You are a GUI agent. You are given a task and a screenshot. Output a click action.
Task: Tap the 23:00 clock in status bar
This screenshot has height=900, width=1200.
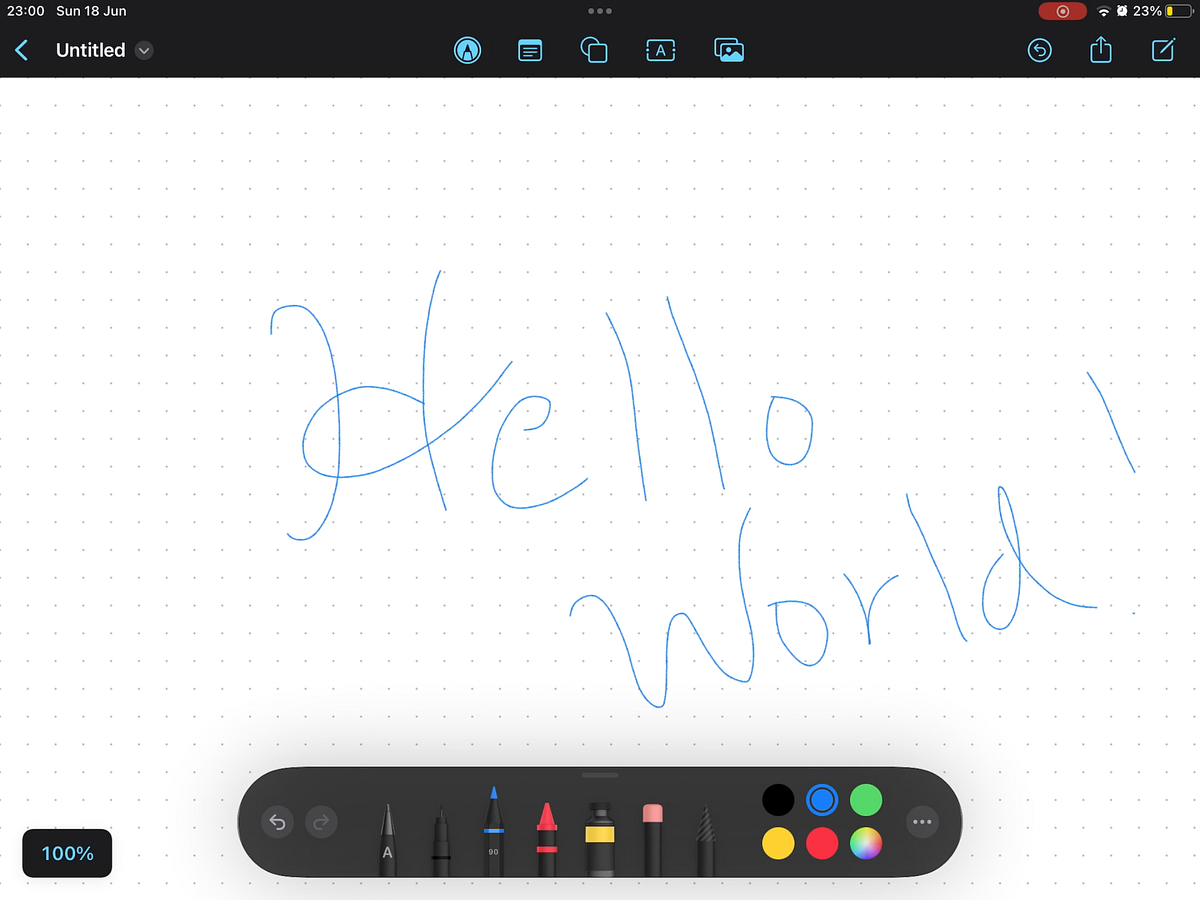pyautogui.click(x=26, y=11)
